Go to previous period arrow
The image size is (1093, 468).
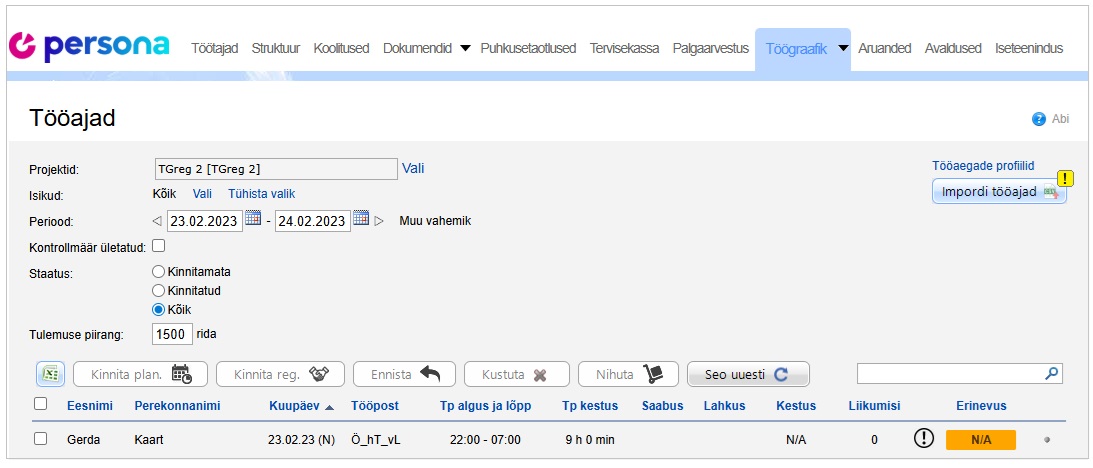click(x=157, y=221)
